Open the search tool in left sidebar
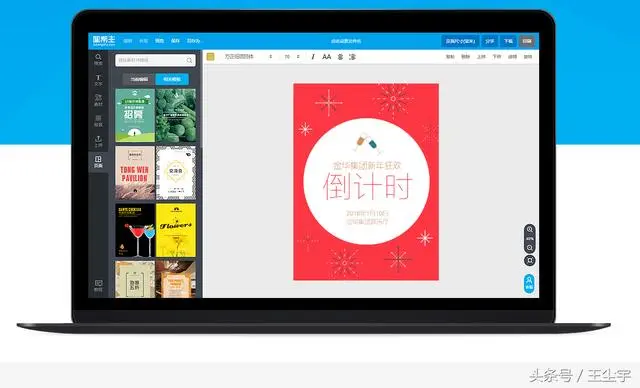 point(98,59)
